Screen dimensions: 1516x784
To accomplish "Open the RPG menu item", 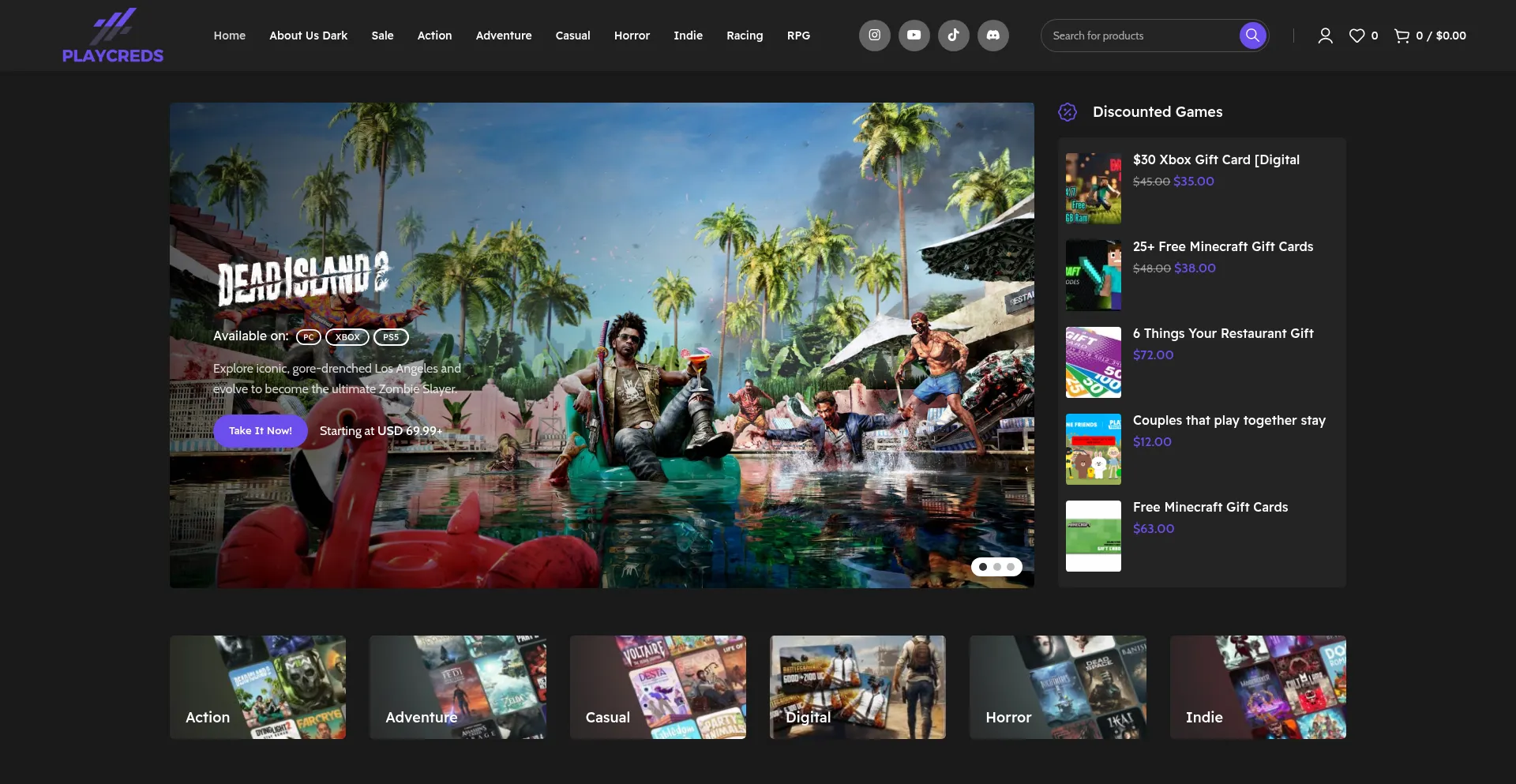I will pos(799,36).
